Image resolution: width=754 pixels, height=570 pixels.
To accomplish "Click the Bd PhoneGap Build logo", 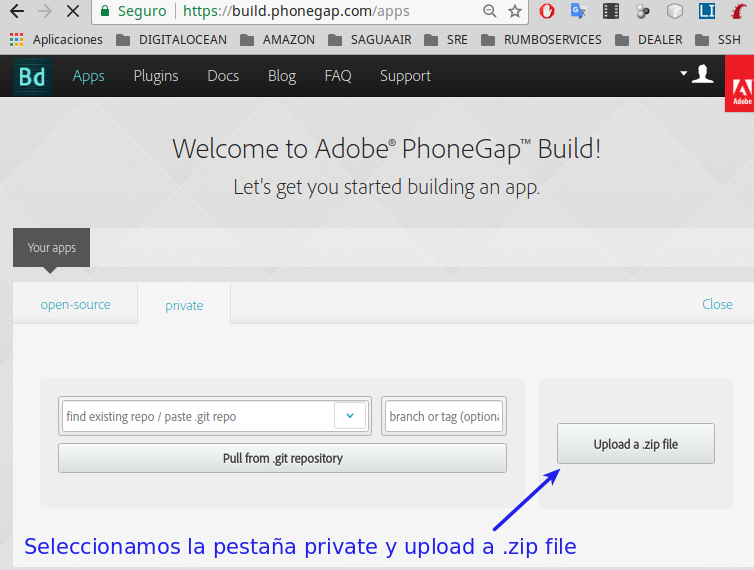I will (32, 76).
